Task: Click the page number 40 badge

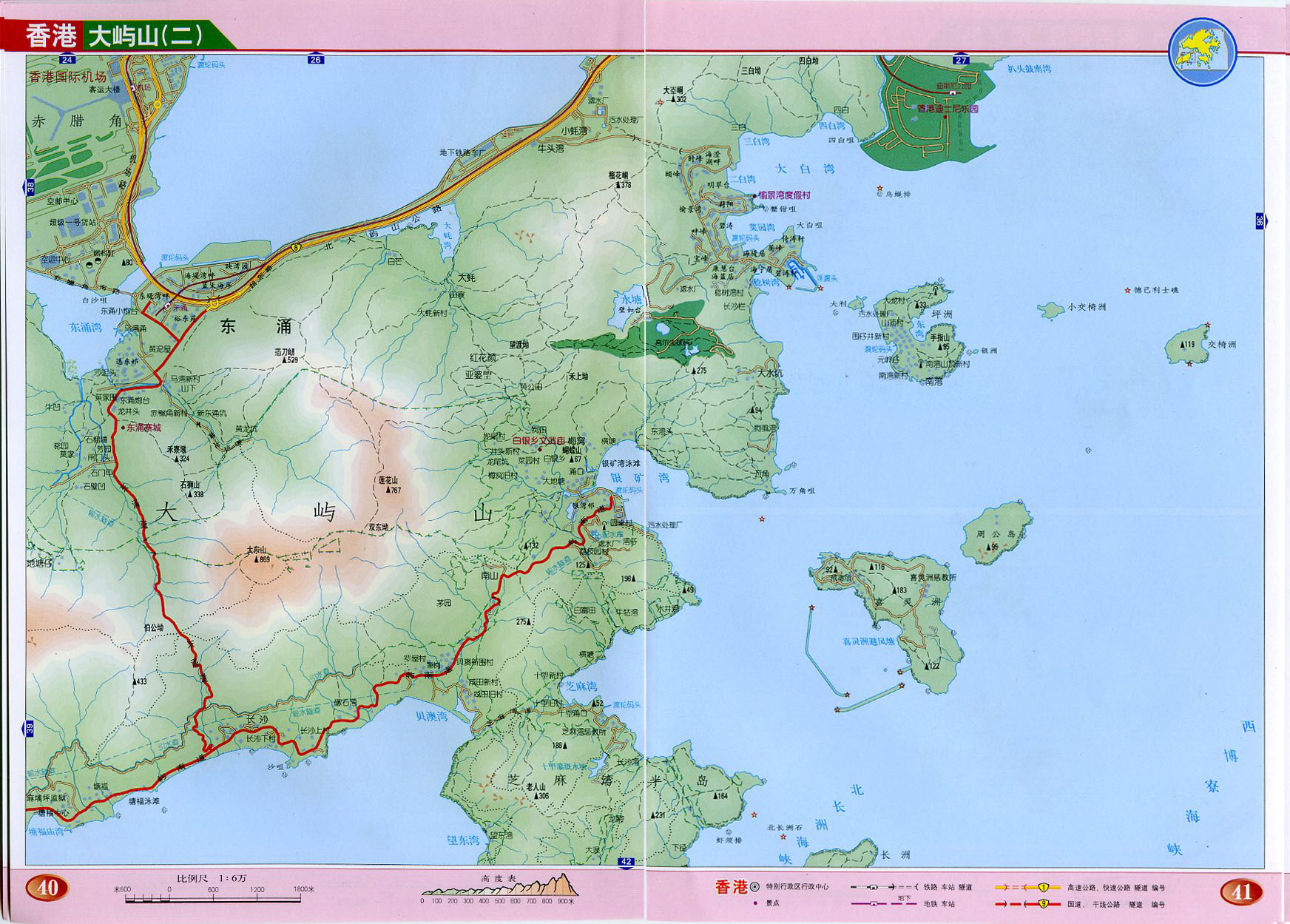Action: click(47, 887)
